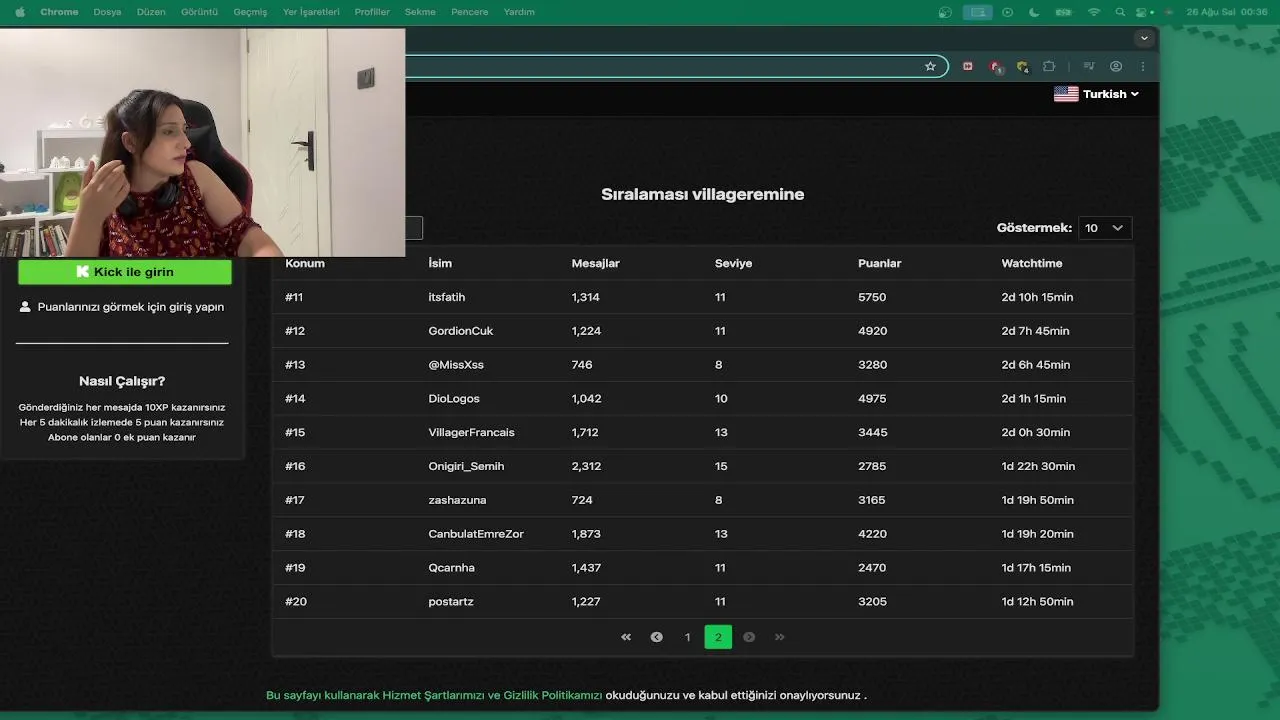Open the Chrome extensions puzzle icon
Viewport: 1280px width, 720px height.
coord(1049,66)
